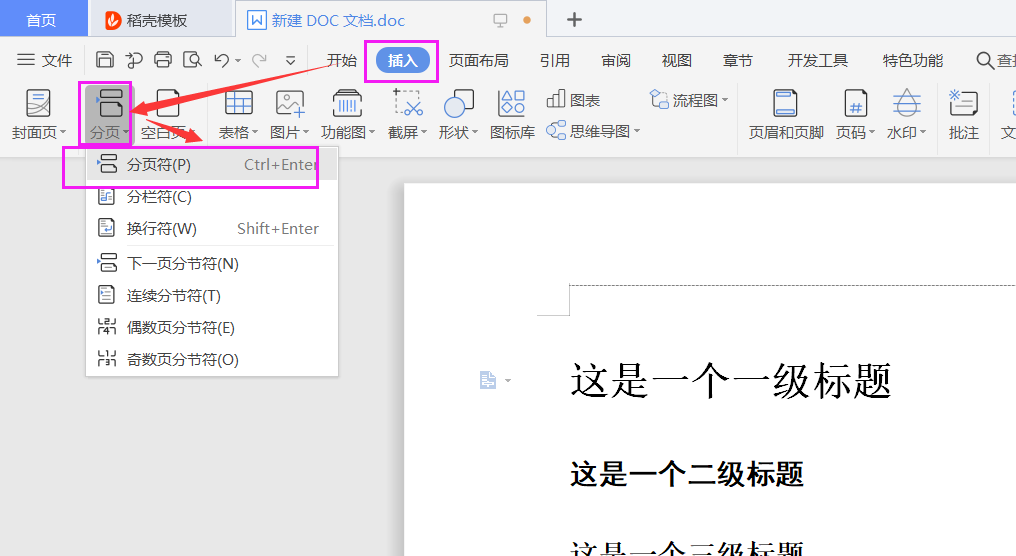The image size is (1016, 556).
Task: Open the 文件 menu
Action: (44, 60)
